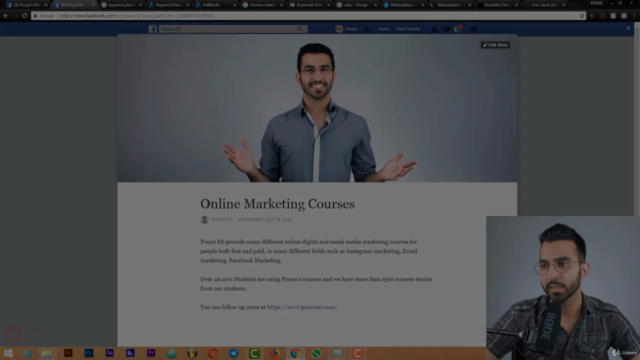Switch to the Beautiful Free tab
Screen dimensions: 640x360
(x=497, y=5)
